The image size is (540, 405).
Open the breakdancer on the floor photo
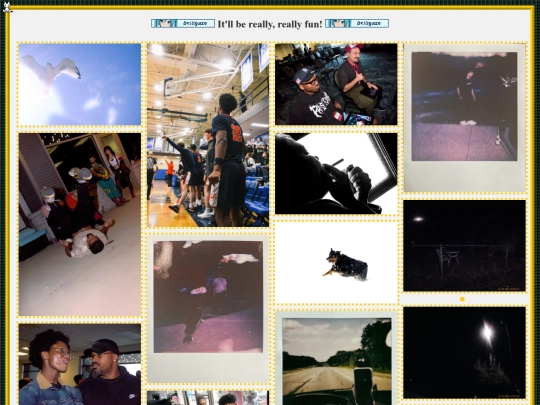[80, 224]
